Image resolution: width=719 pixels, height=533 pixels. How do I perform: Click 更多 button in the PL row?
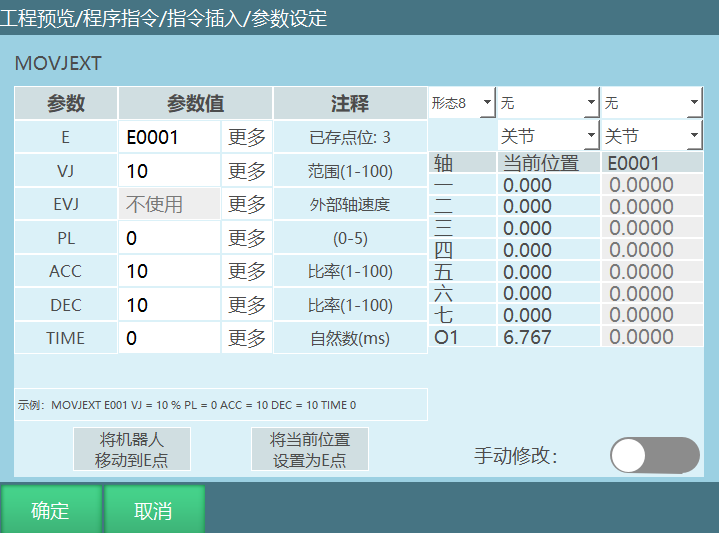(247, 238)
